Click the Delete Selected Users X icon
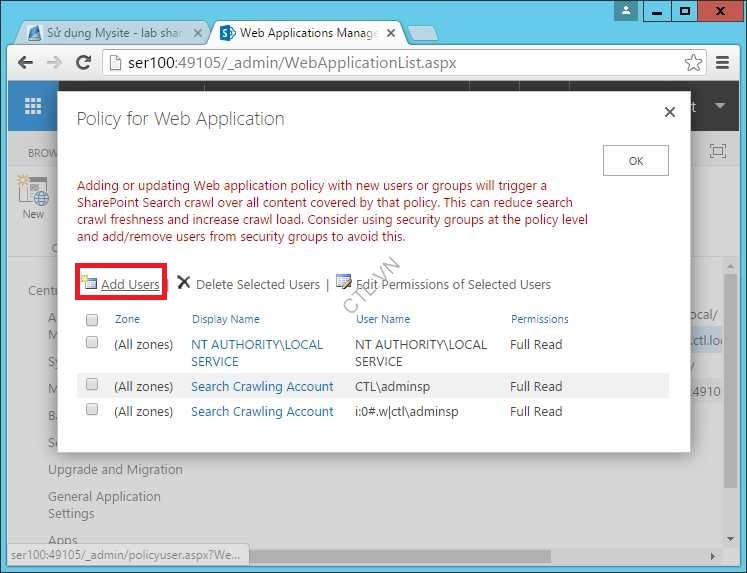Viewport: 747px width, 573px height. point(183,283)
